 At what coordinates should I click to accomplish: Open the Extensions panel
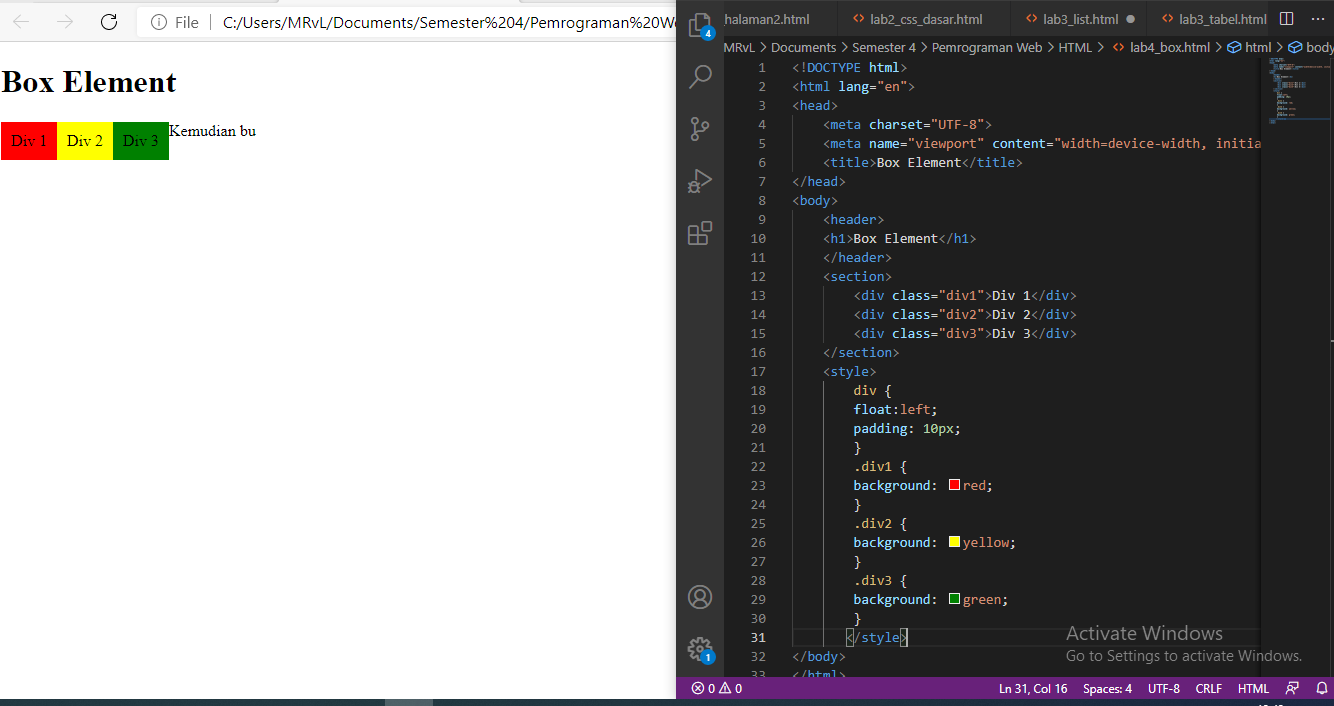tap(699, 232)
